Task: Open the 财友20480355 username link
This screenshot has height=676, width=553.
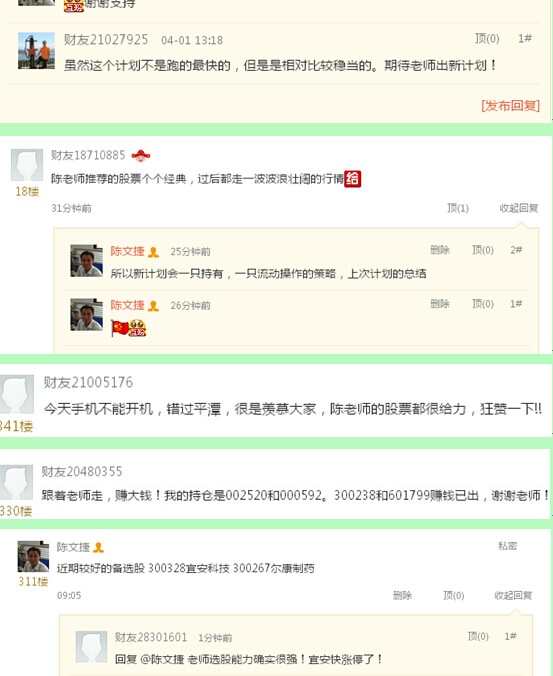Action: 82,471
